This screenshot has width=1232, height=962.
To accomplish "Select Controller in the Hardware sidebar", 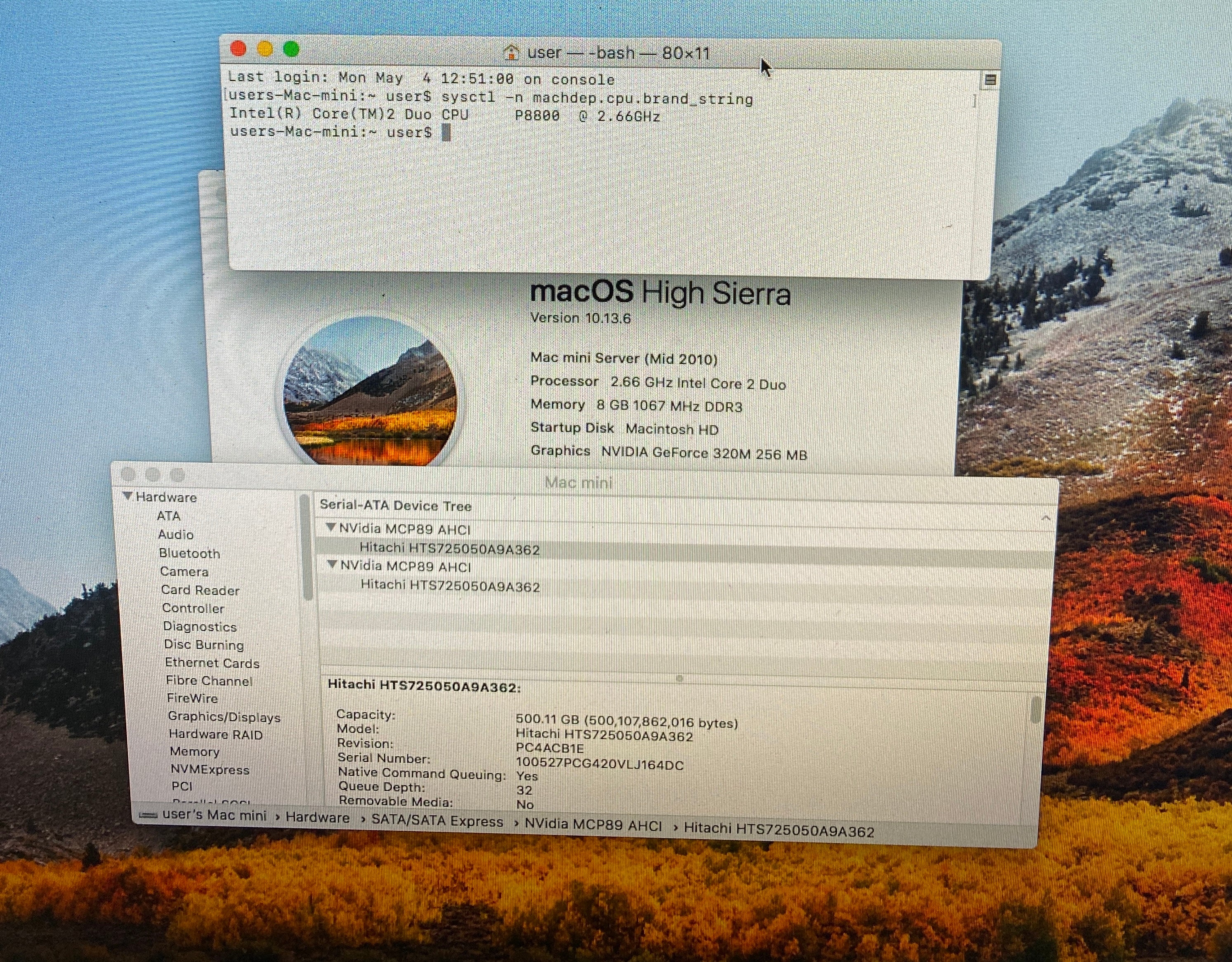I will pos(193,608).
